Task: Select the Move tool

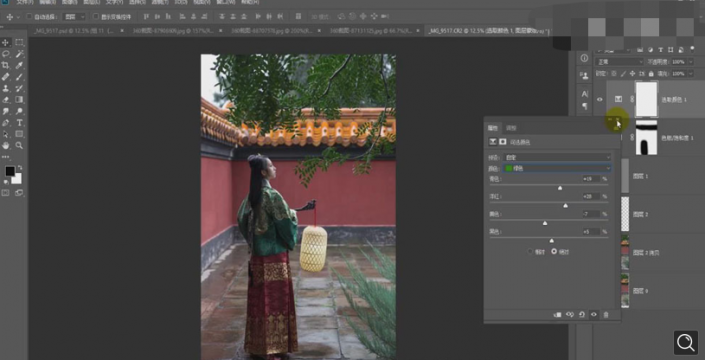Action: pos(6,42)
